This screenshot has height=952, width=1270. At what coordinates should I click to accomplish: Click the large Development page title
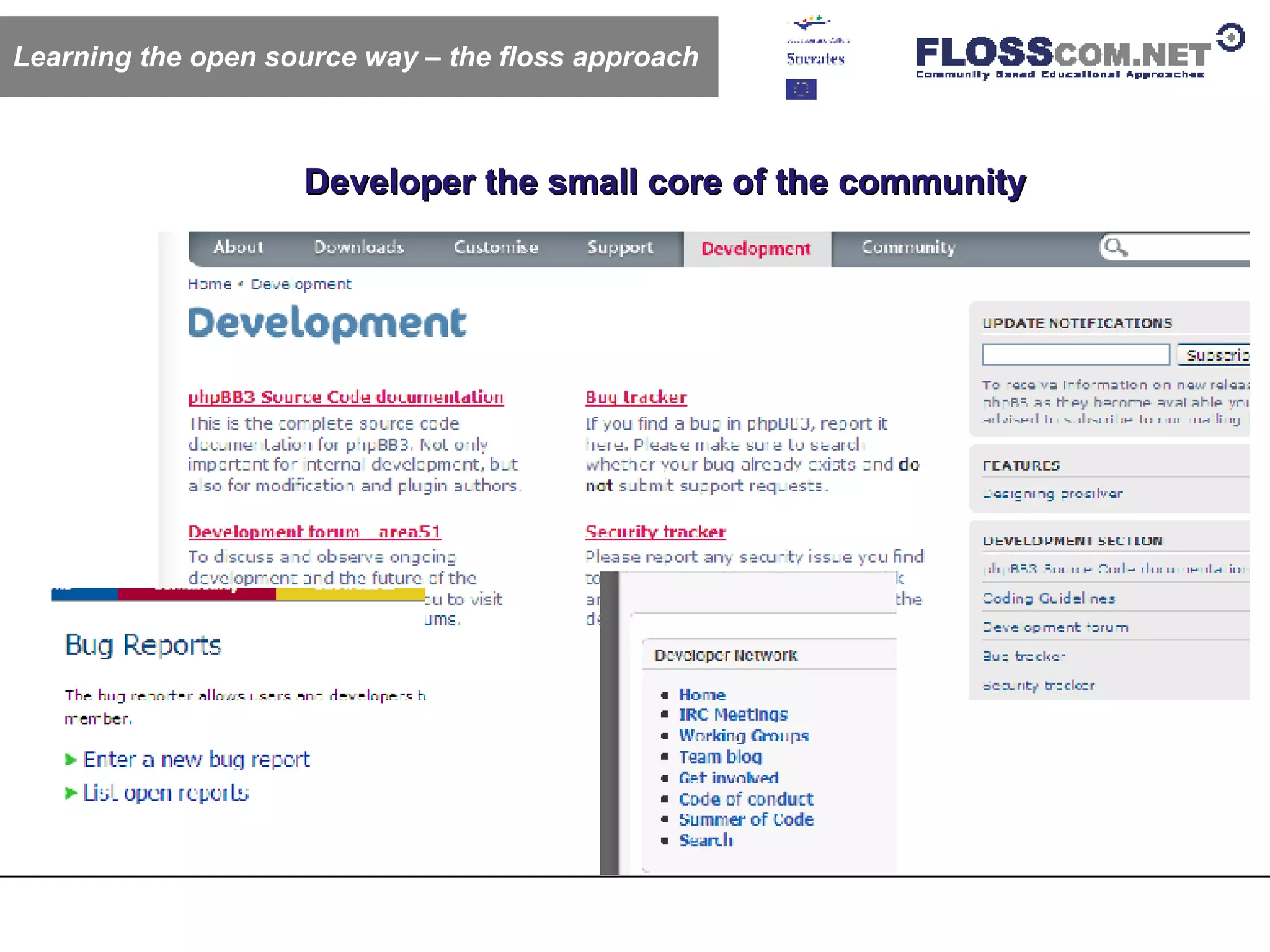(x=327, y=324)
